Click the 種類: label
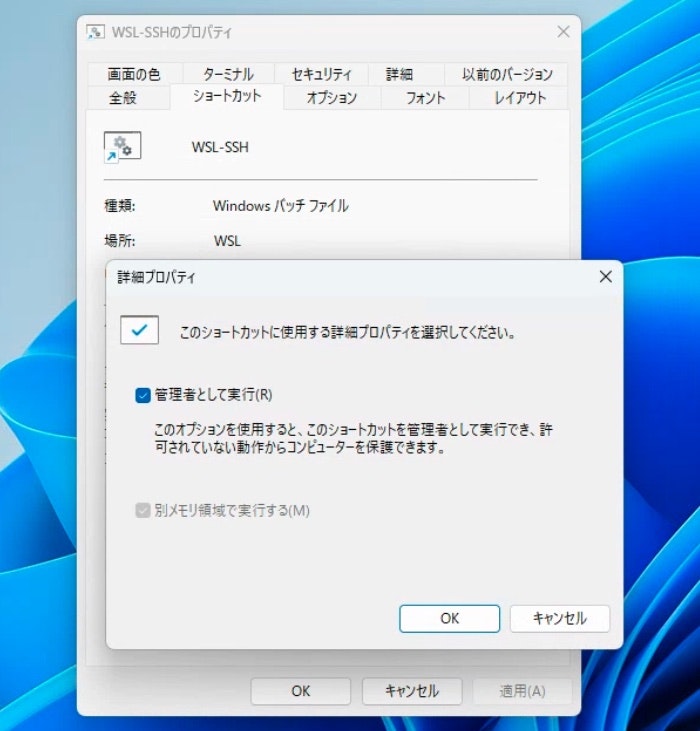Image resolution: width=700 pixels, height=731 pixels. 120,206
